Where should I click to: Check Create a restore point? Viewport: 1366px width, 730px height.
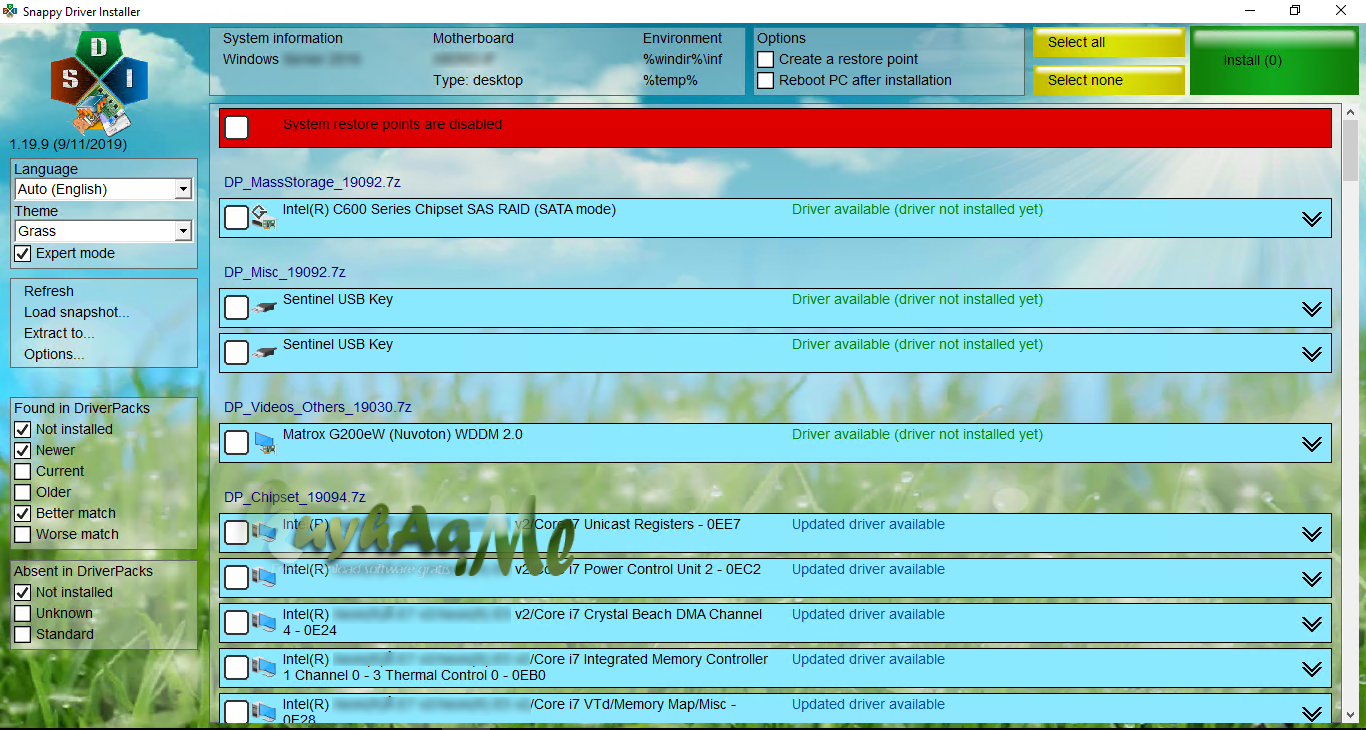(766, 59)
